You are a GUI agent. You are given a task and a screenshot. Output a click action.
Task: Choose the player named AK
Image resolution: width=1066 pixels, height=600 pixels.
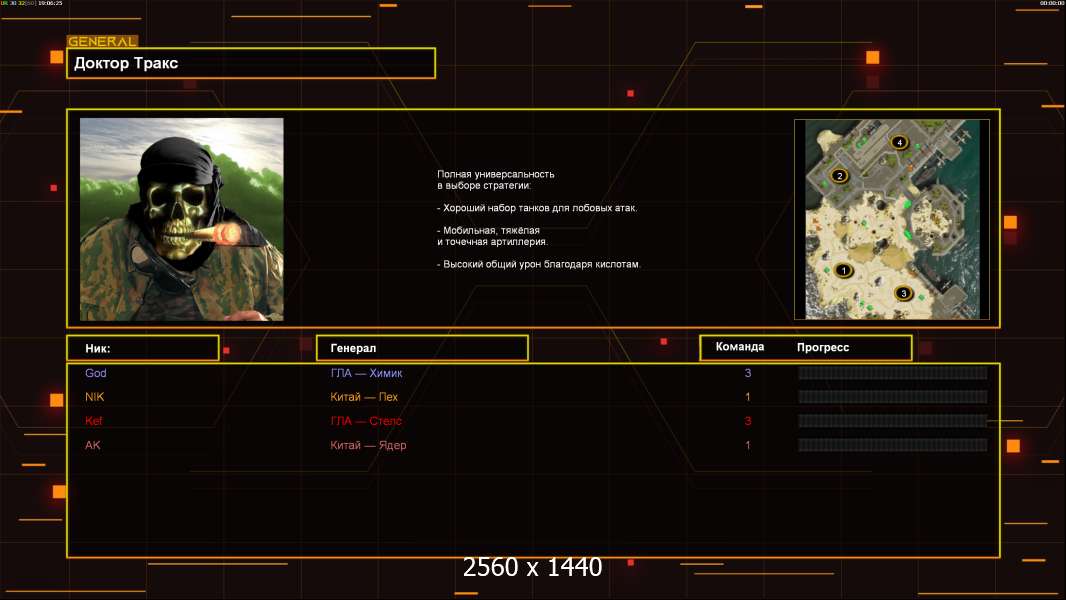pos(93,445)
